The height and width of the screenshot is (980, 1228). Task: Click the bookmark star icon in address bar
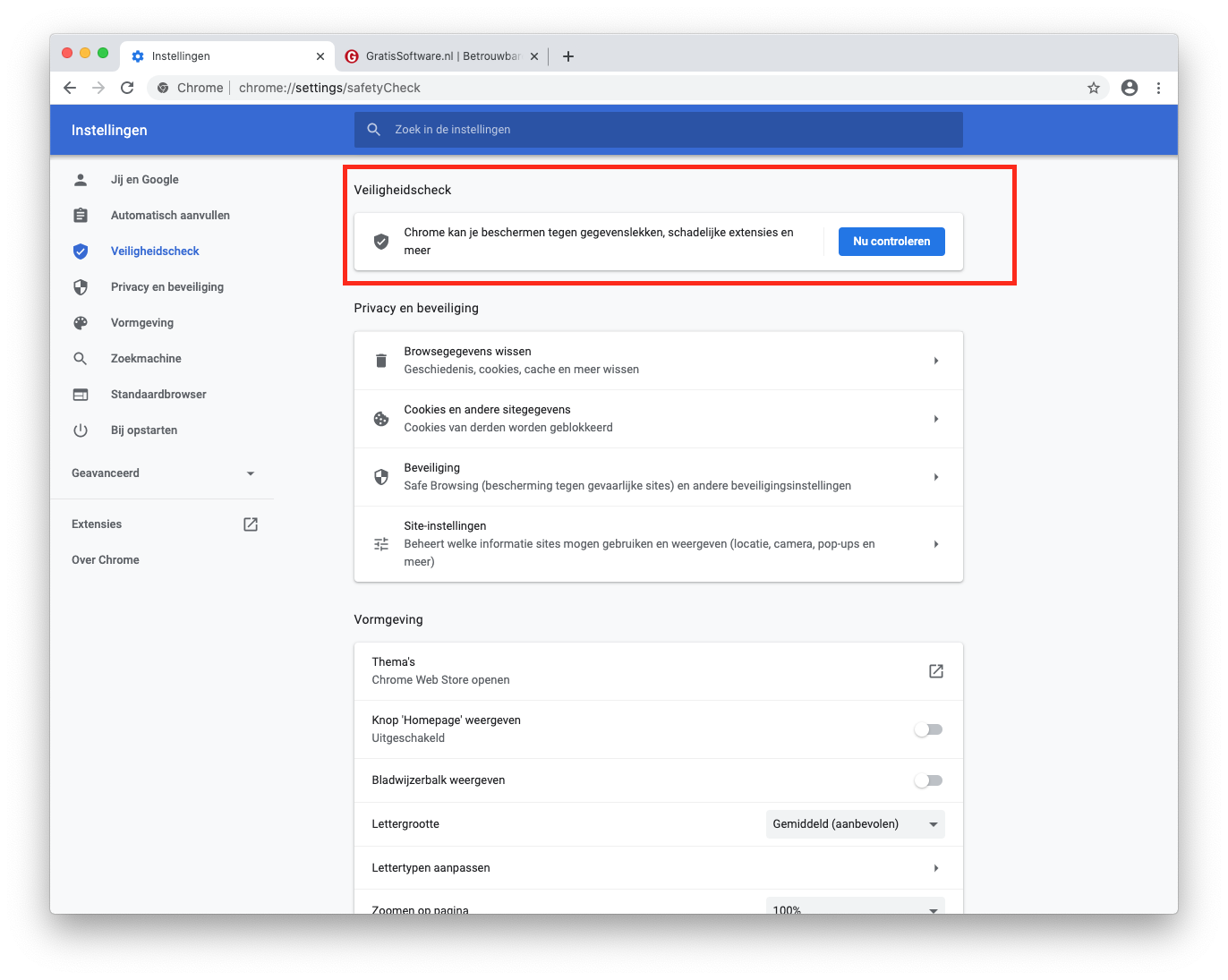point(1093,88)
